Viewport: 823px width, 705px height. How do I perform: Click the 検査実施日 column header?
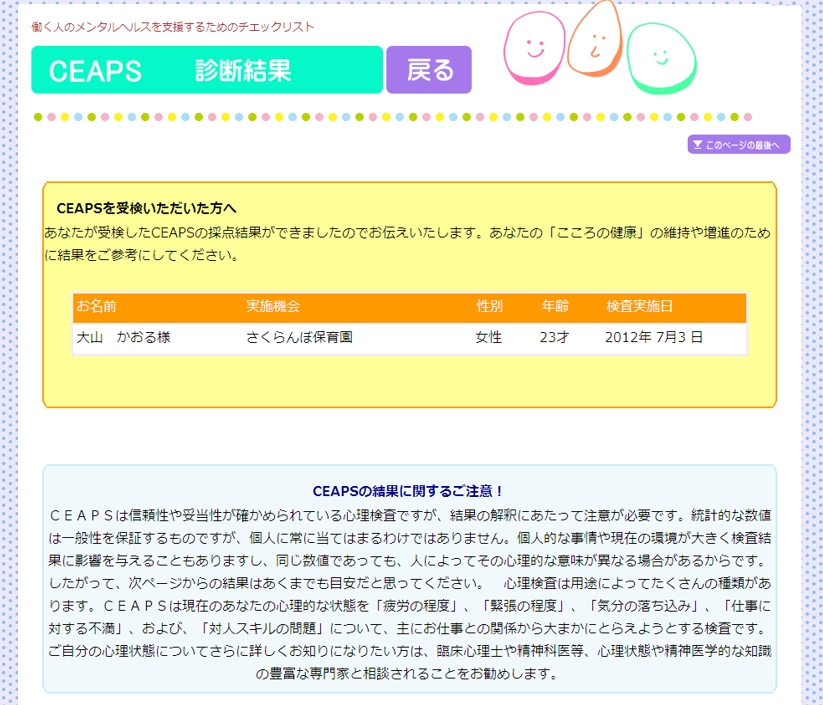tap(639, 306)
